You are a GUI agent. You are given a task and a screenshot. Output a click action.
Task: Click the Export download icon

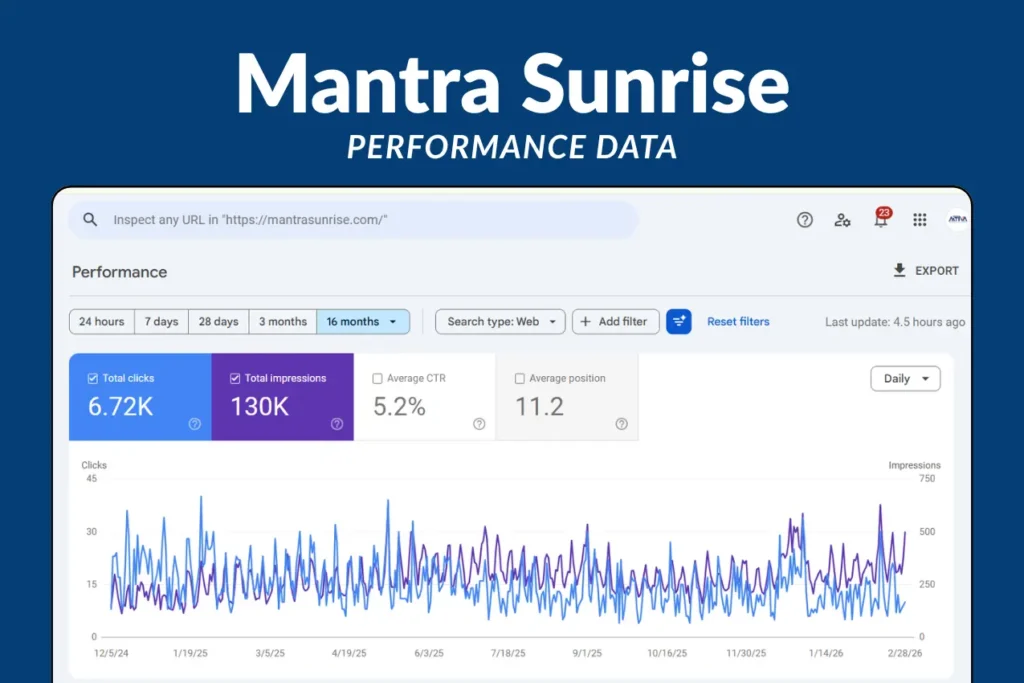coord(900,270)
